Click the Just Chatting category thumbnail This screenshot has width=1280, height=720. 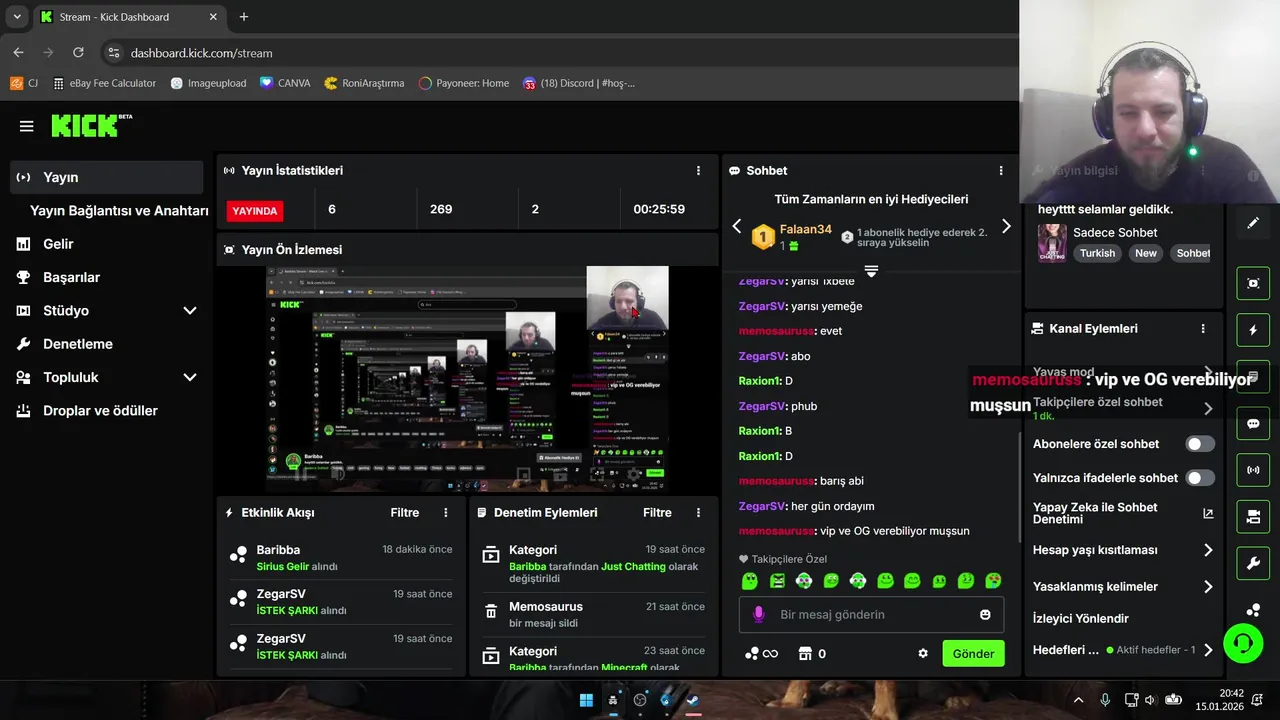pyautogui.click(x=1052, y=243)
